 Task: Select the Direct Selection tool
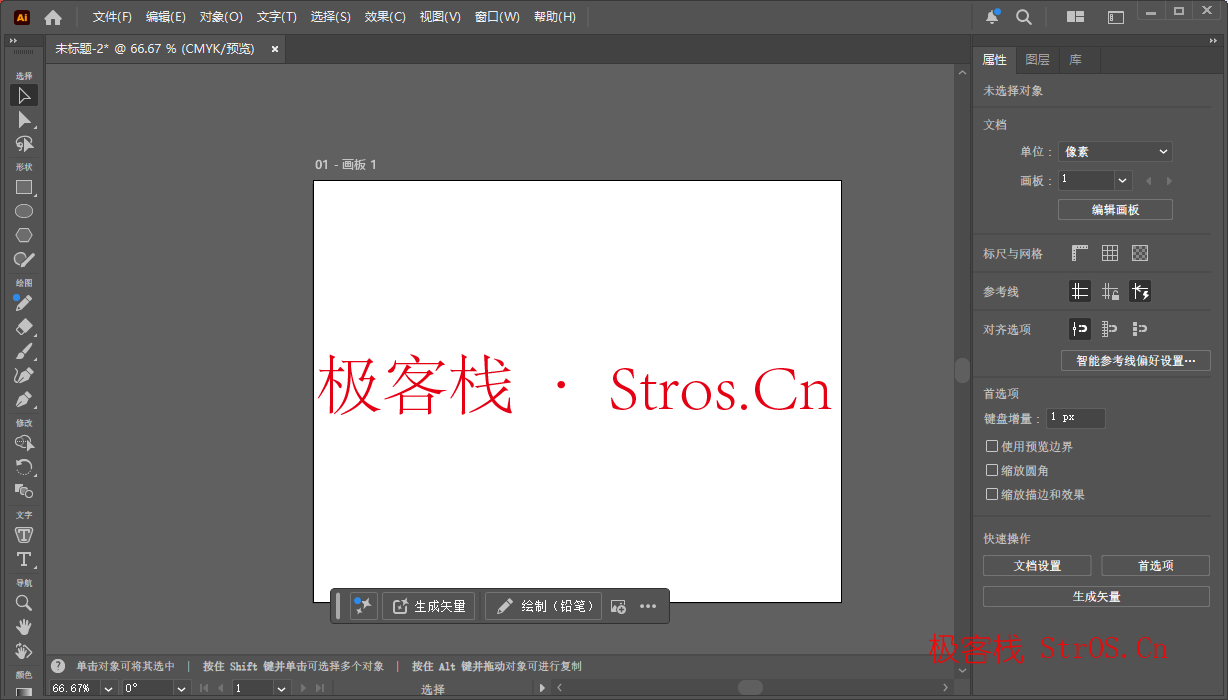(x=24, y=119)
